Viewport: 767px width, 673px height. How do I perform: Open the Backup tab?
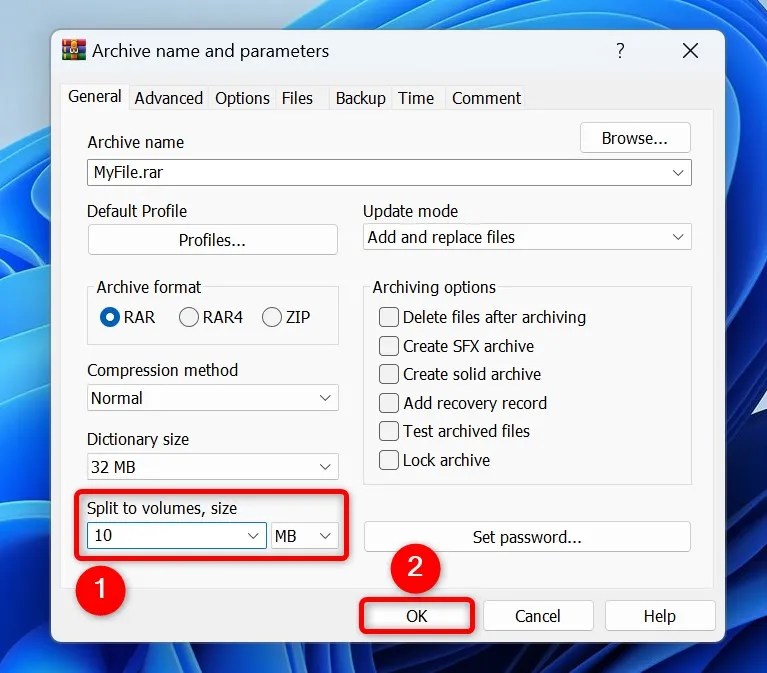tap(361, 98)
